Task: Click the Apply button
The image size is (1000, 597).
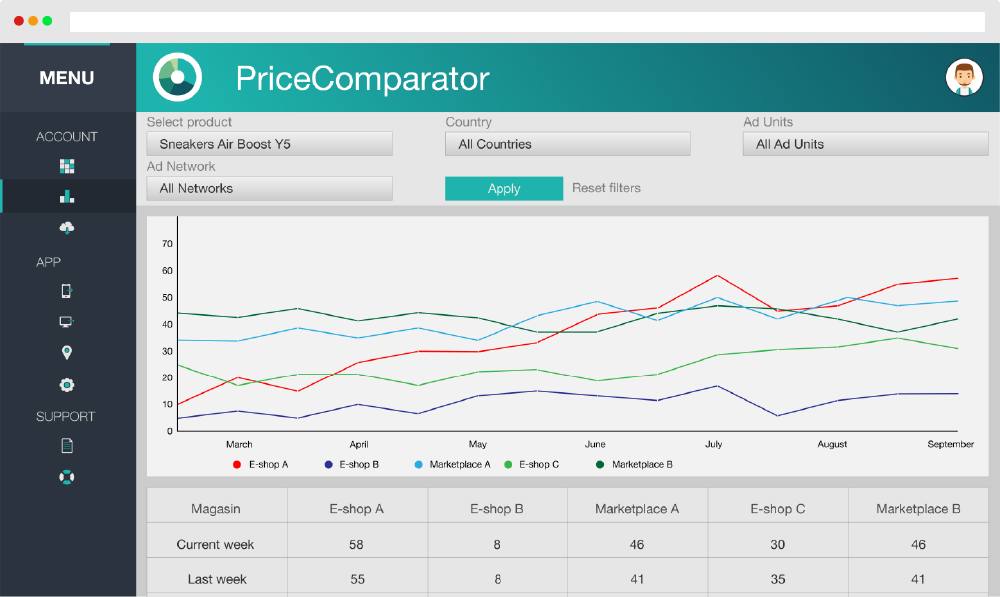Action: click(504, 188)
